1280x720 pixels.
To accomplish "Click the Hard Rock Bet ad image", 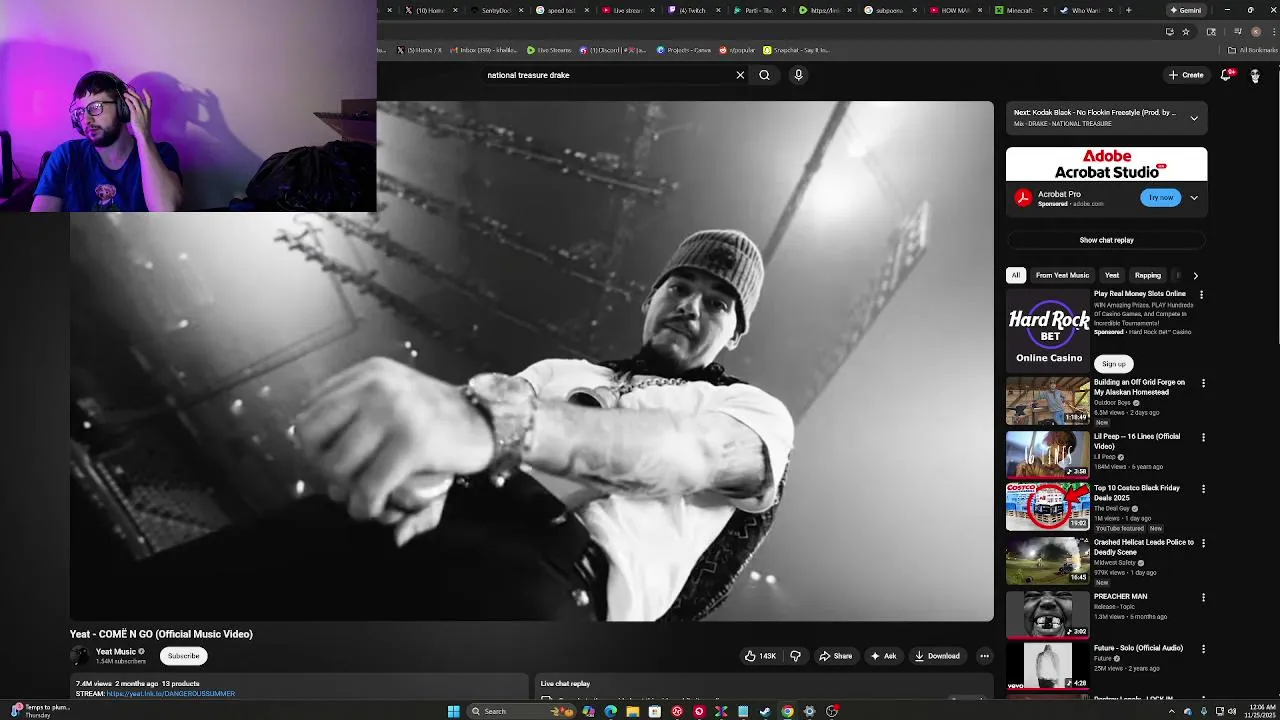I will point(1048,330).
